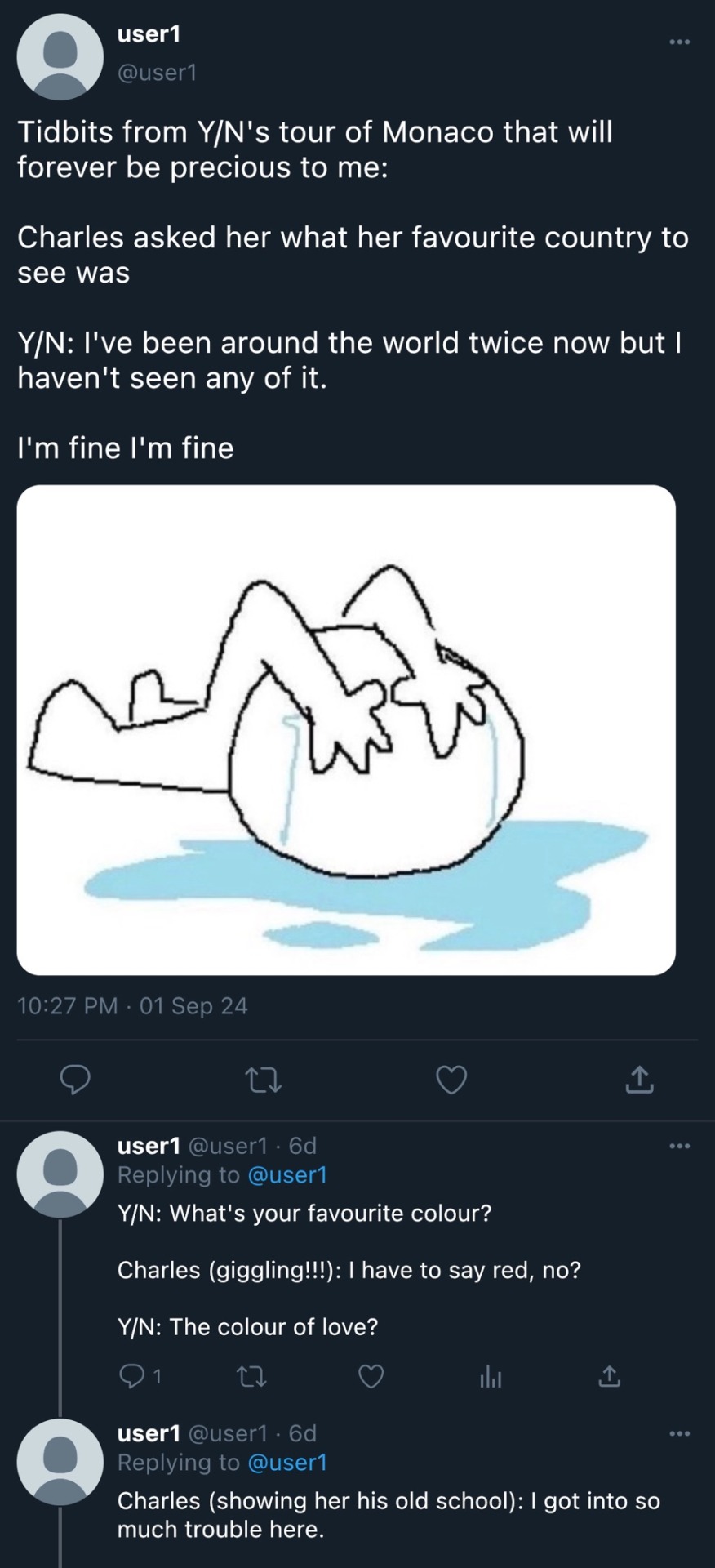Screen dimensions: 715x1568
Task: Open @user1 link in first reply
Action: [286, 1174]
